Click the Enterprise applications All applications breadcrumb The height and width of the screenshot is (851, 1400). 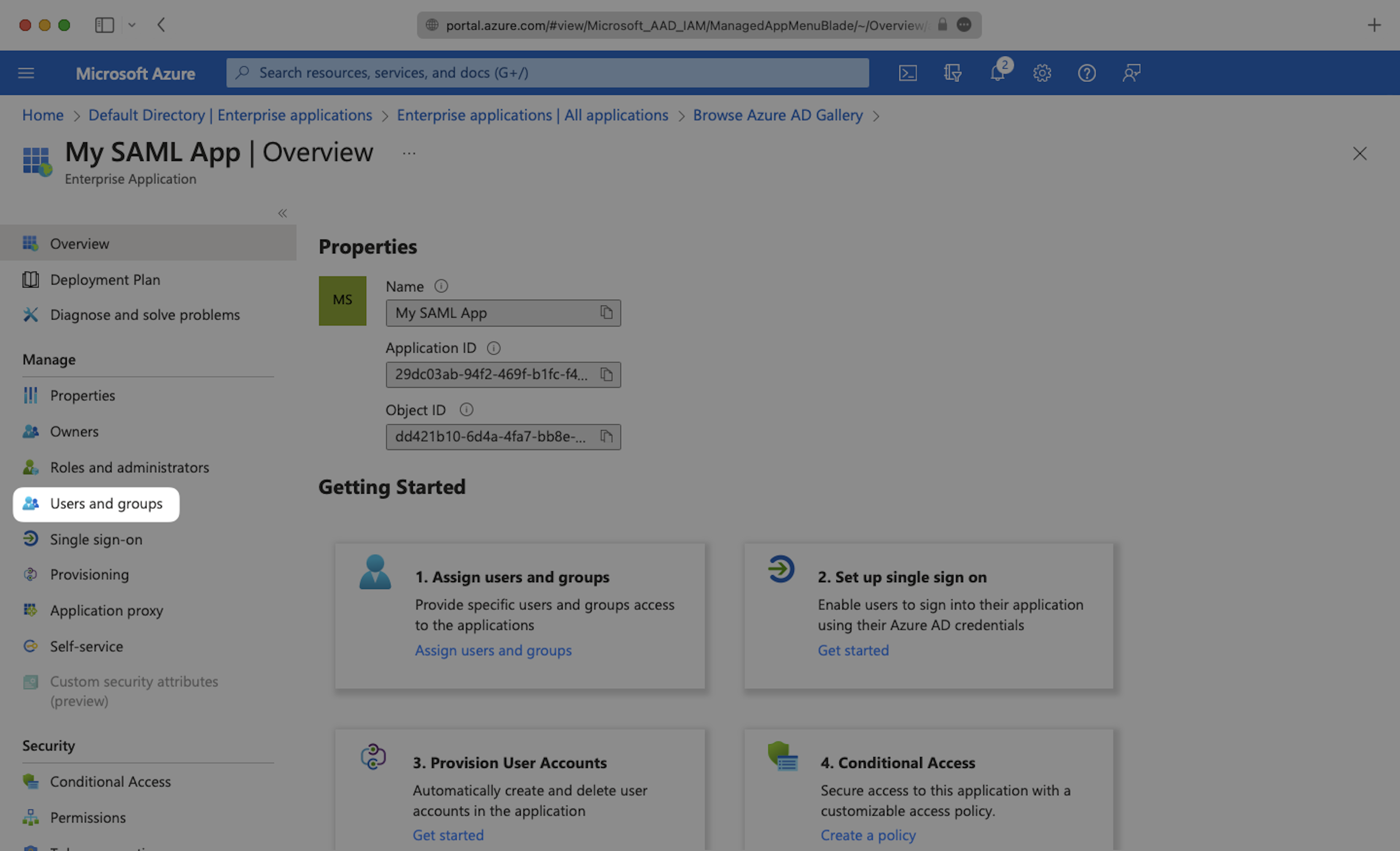[x=532, y=115]
